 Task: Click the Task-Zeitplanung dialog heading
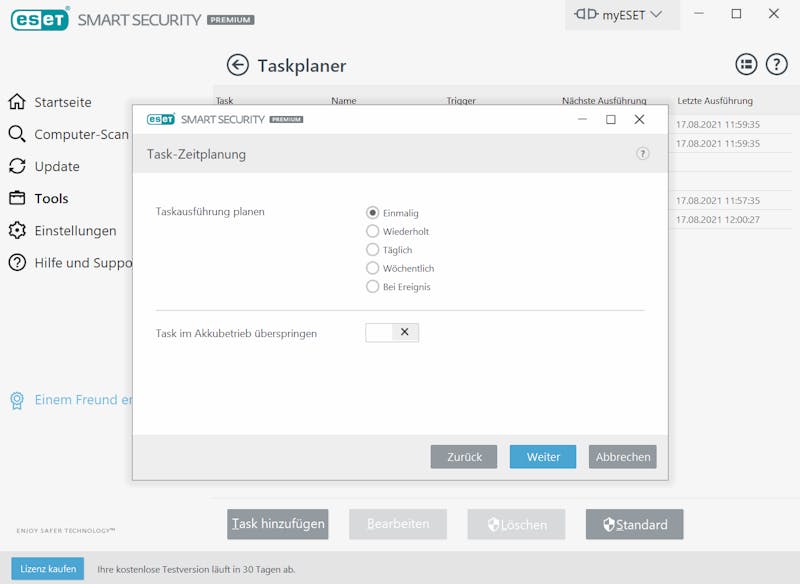tap(196, 154)
